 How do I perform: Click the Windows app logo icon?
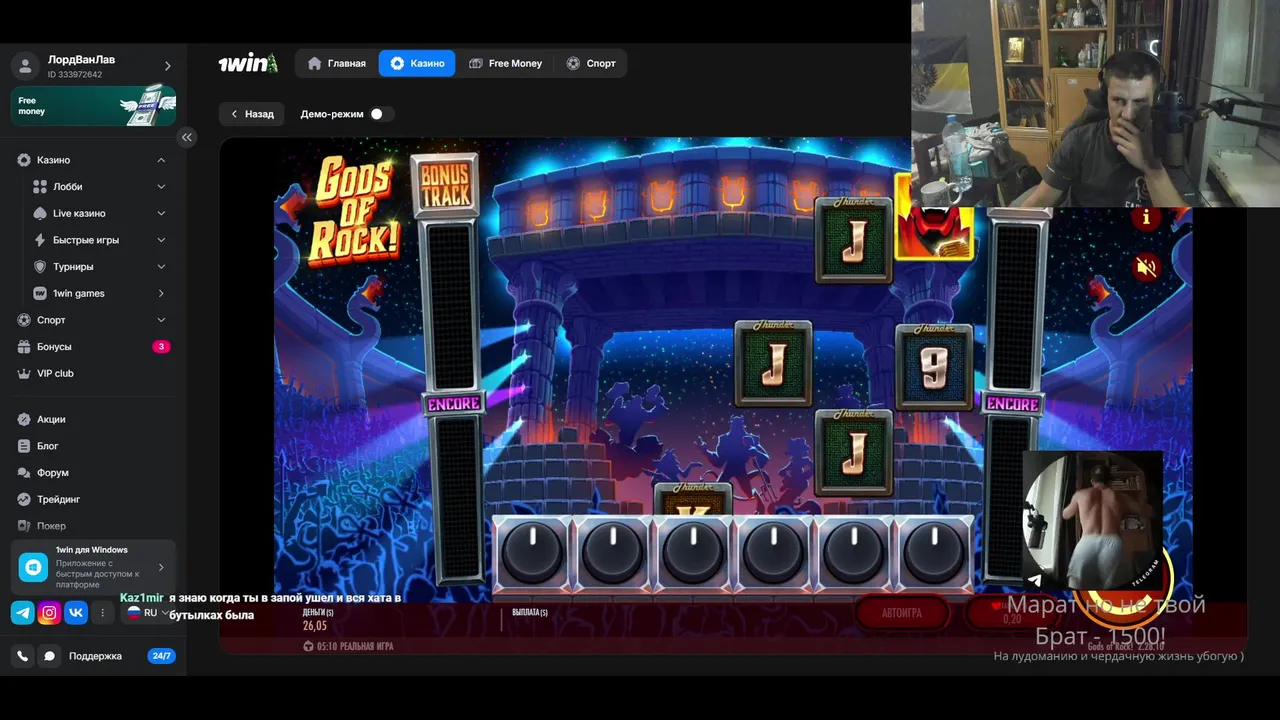click(x=34, y=567)
